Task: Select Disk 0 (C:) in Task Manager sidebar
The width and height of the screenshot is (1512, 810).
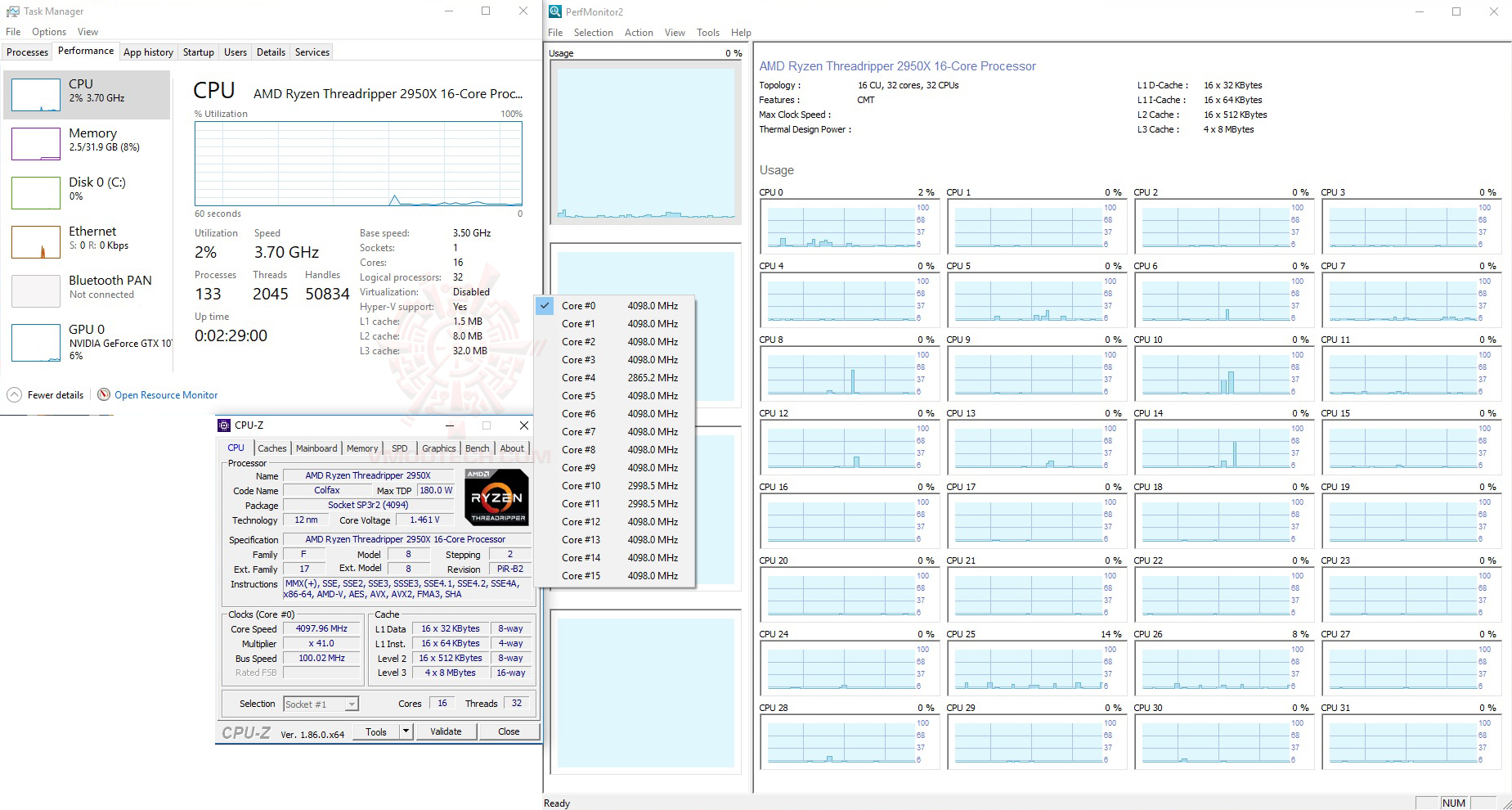Action: point(87,193)
